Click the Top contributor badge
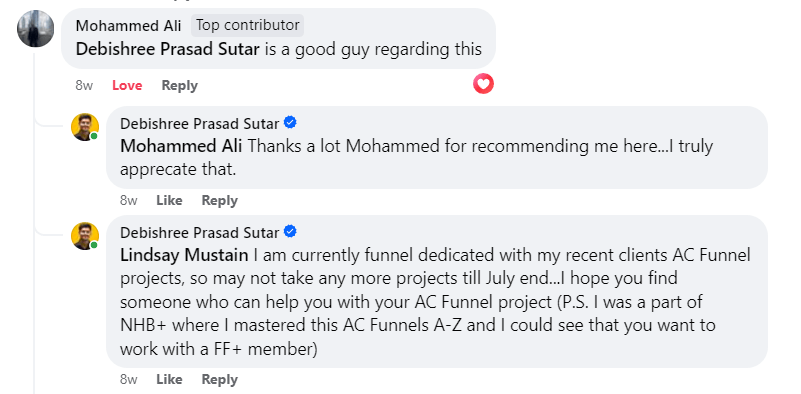The height and width of the screenshot is (394, 801). (248, 25)
